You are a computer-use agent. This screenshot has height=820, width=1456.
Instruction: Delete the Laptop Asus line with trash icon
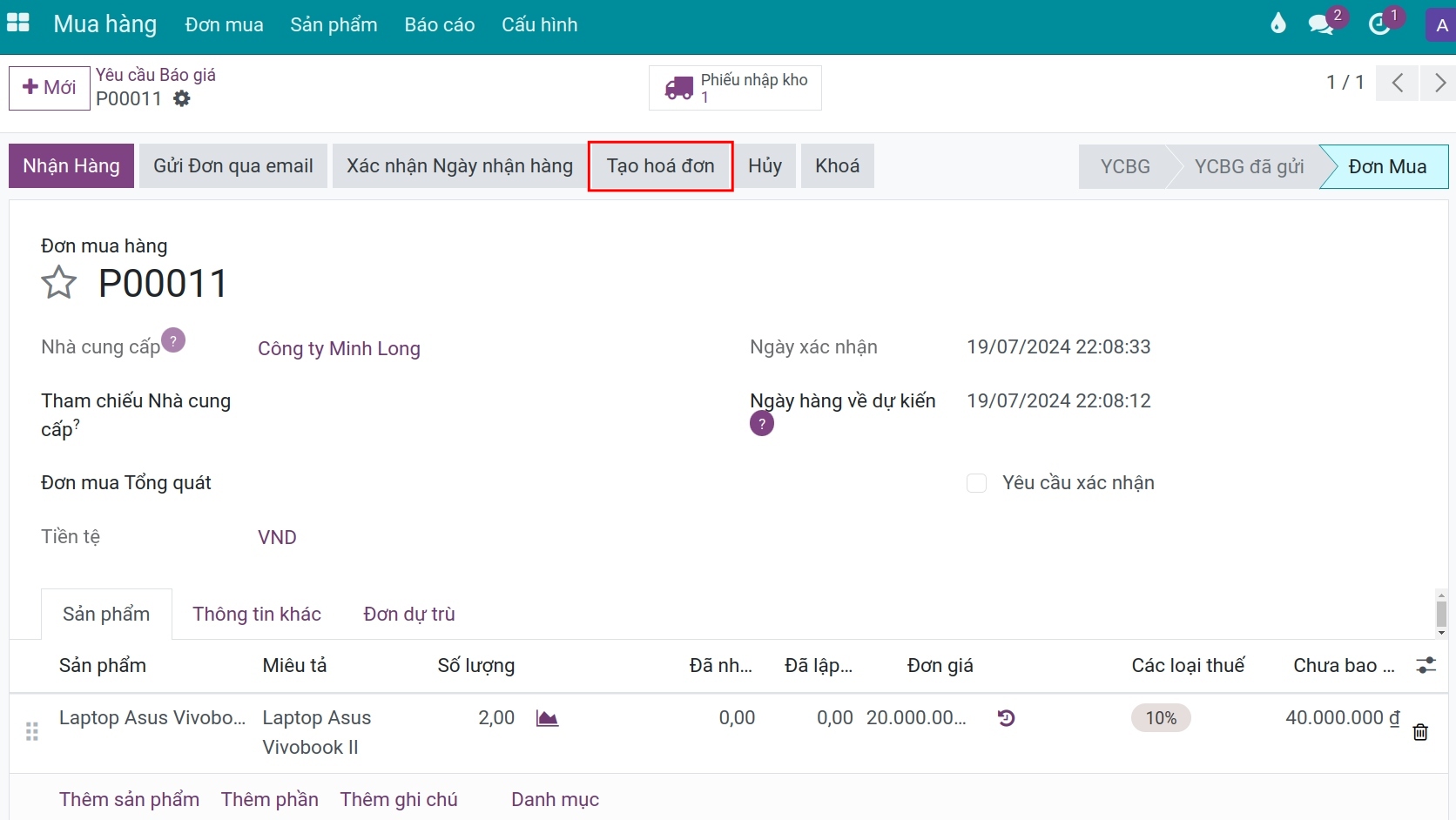pyautogui.click(x=1420, y=732)
